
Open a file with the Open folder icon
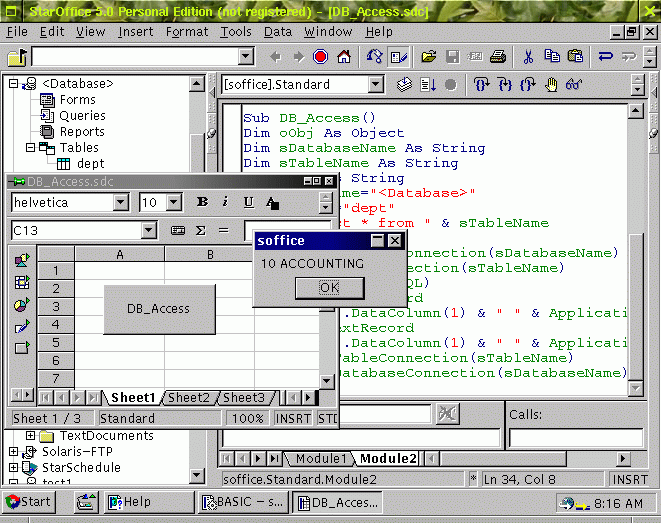tap(429, 56)
